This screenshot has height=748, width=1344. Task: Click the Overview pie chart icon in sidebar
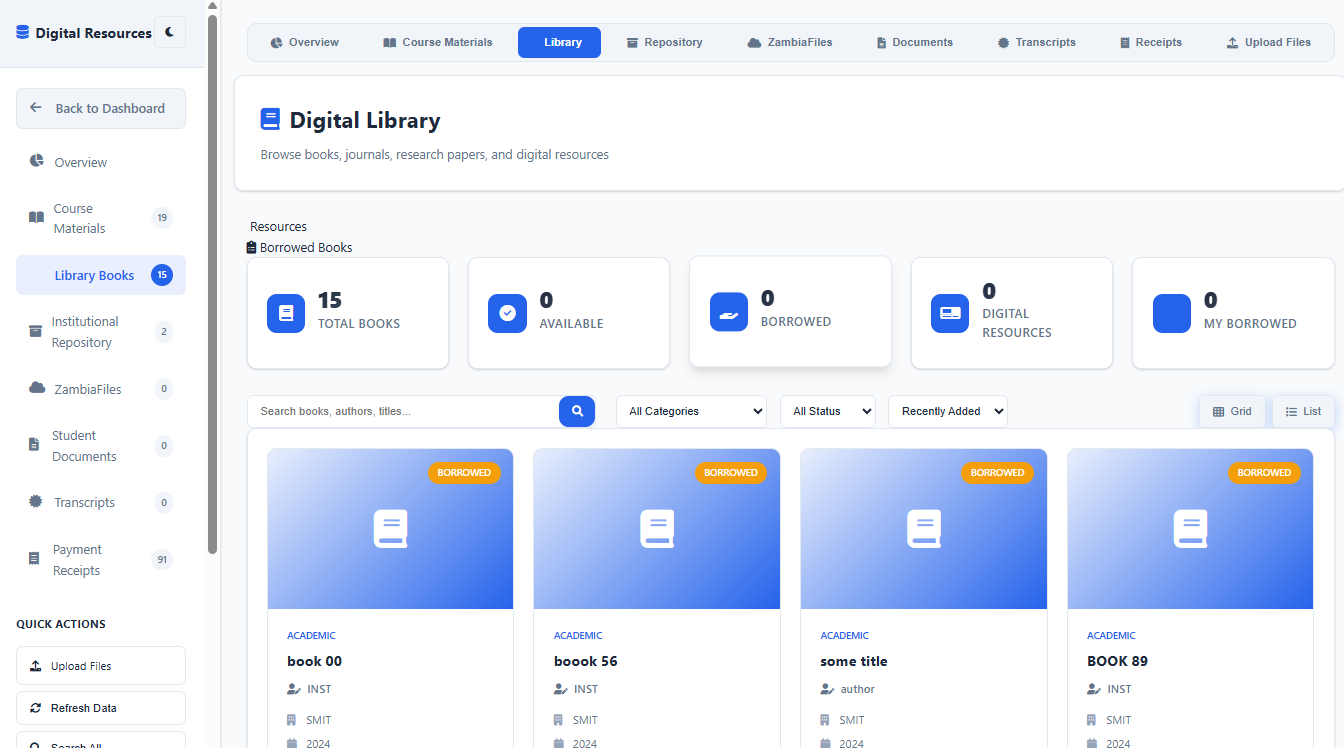click(37, 161)
